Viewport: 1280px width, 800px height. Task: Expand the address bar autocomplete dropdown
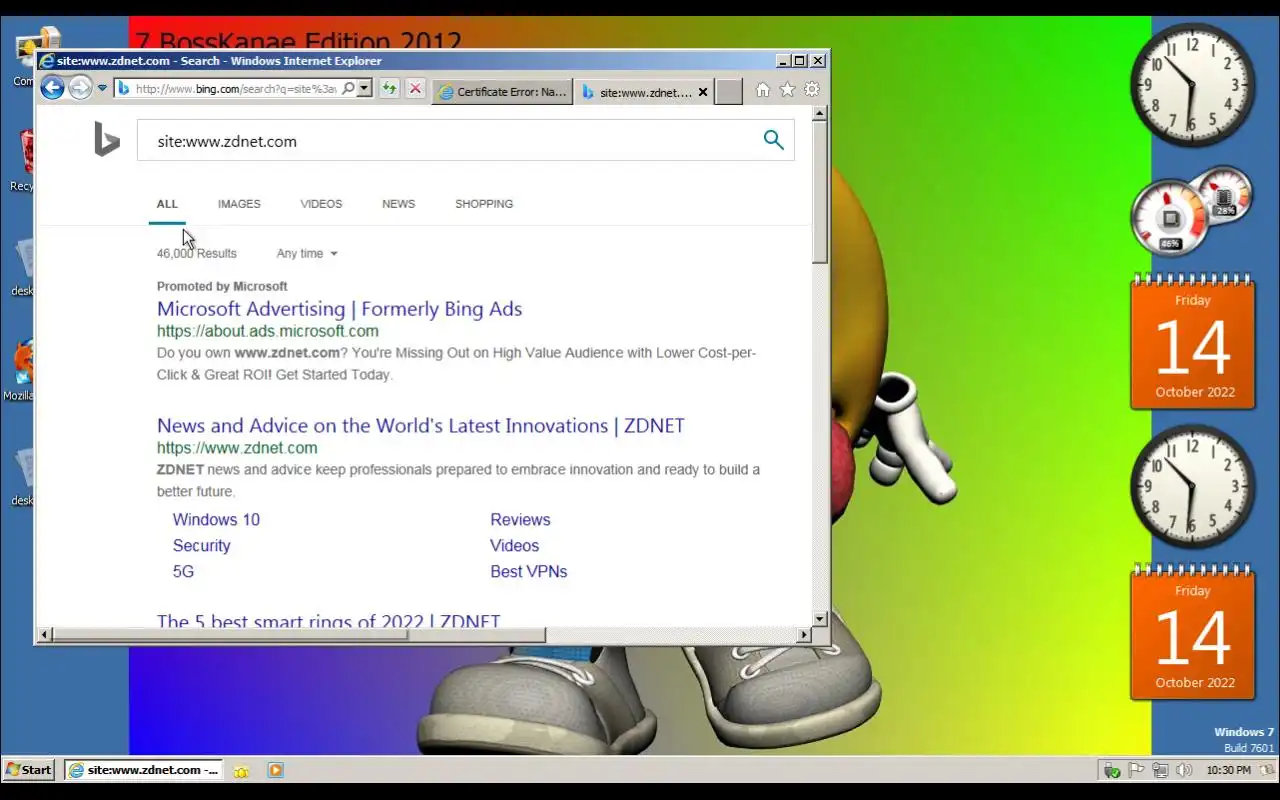pyautogui.click(x=365, y=89)
